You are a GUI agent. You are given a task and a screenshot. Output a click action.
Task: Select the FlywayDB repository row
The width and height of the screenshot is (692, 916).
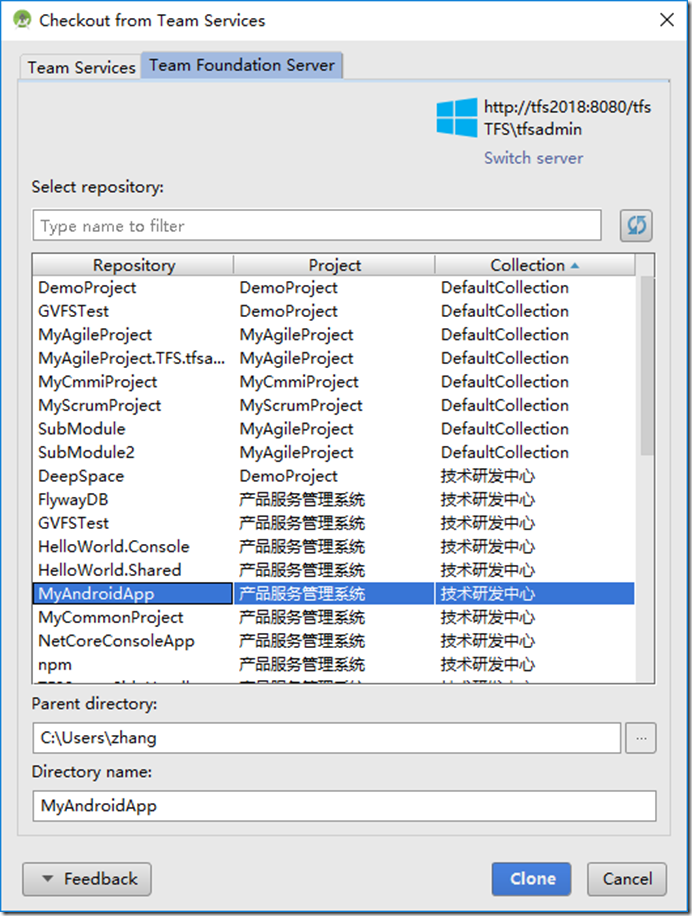pyautogui.click(x=334, y=499)
